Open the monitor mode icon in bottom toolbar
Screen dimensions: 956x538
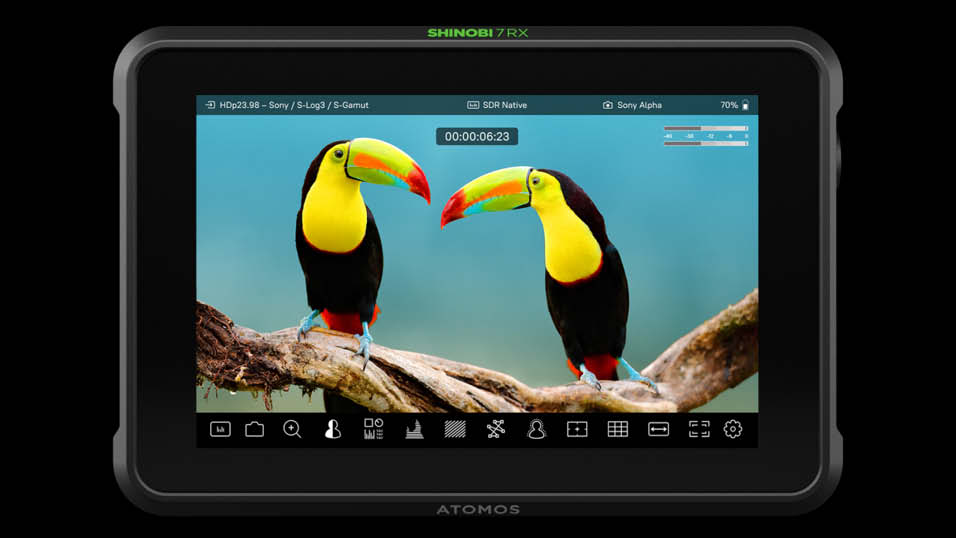[x=220, y=429]
